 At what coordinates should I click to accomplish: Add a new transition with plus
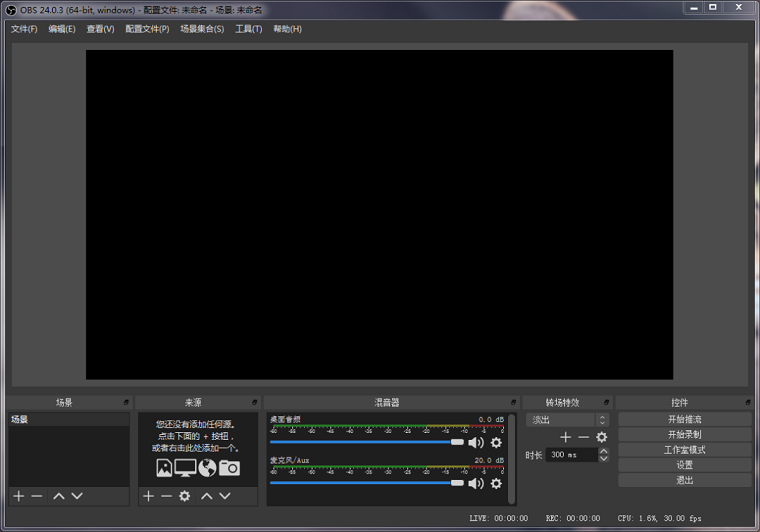(x=565, y=437)
